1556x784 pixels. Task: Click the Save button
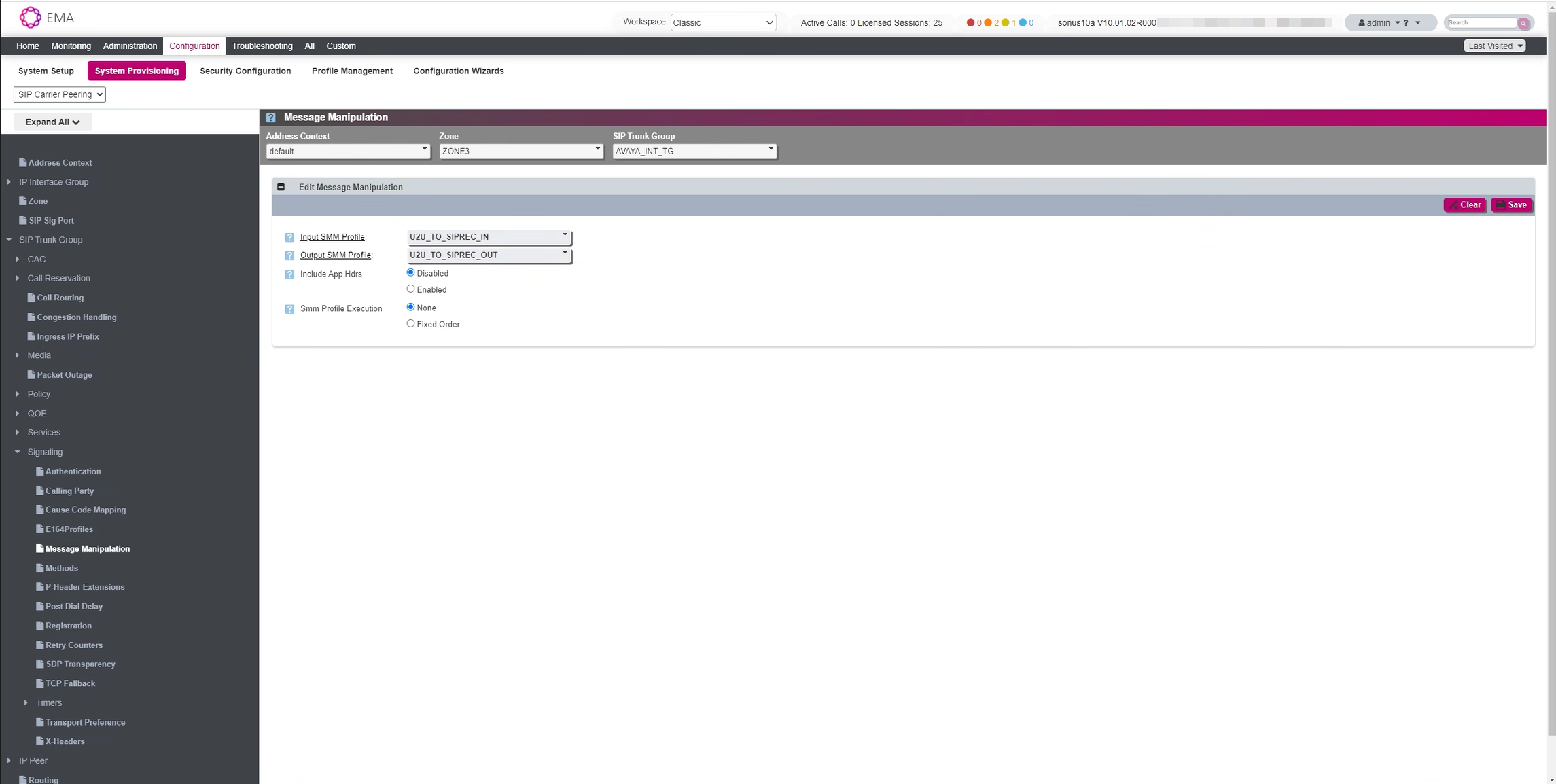coord(1511,205)
